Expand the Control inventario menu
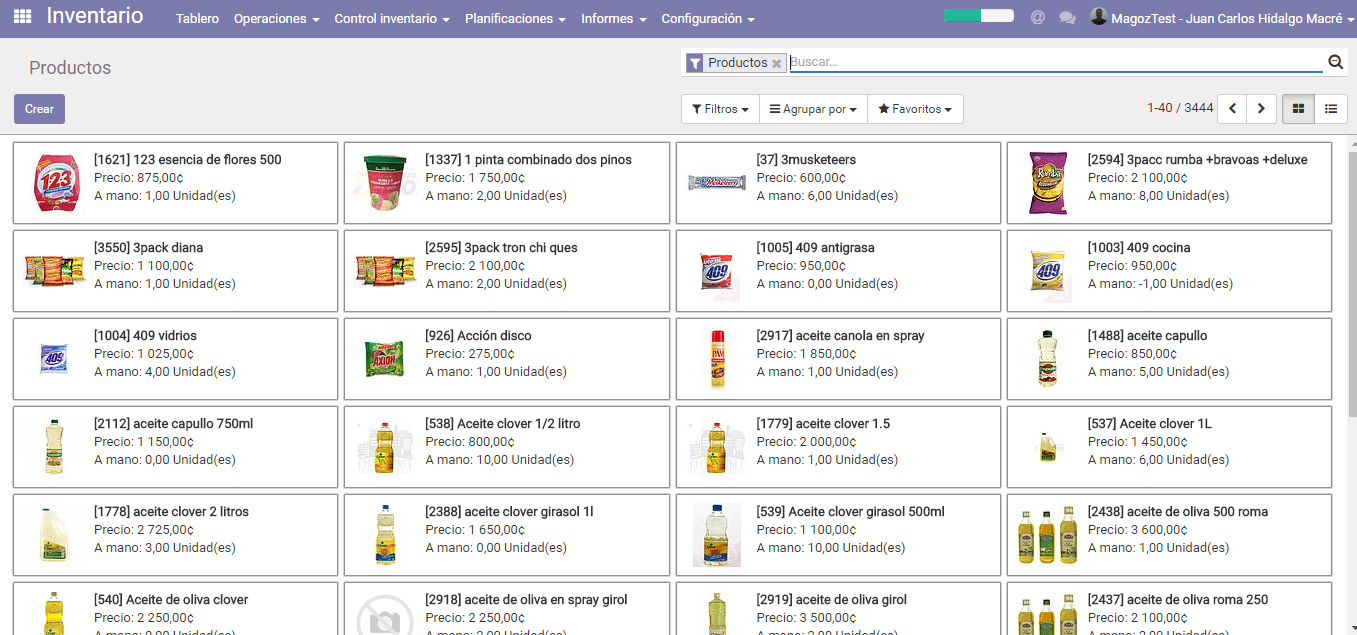This screenshot has width=1357, height=635. click(392, 19)
